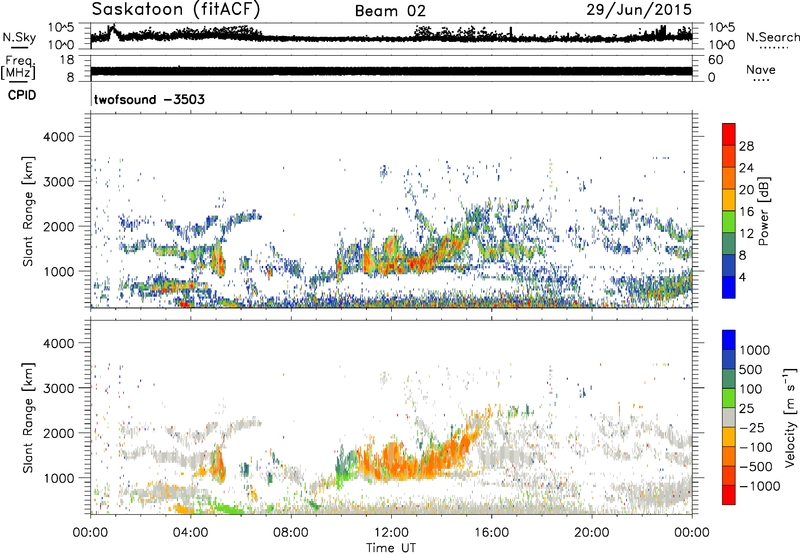Click the 'Power [dB]' colorbar label

pos(763,211)
